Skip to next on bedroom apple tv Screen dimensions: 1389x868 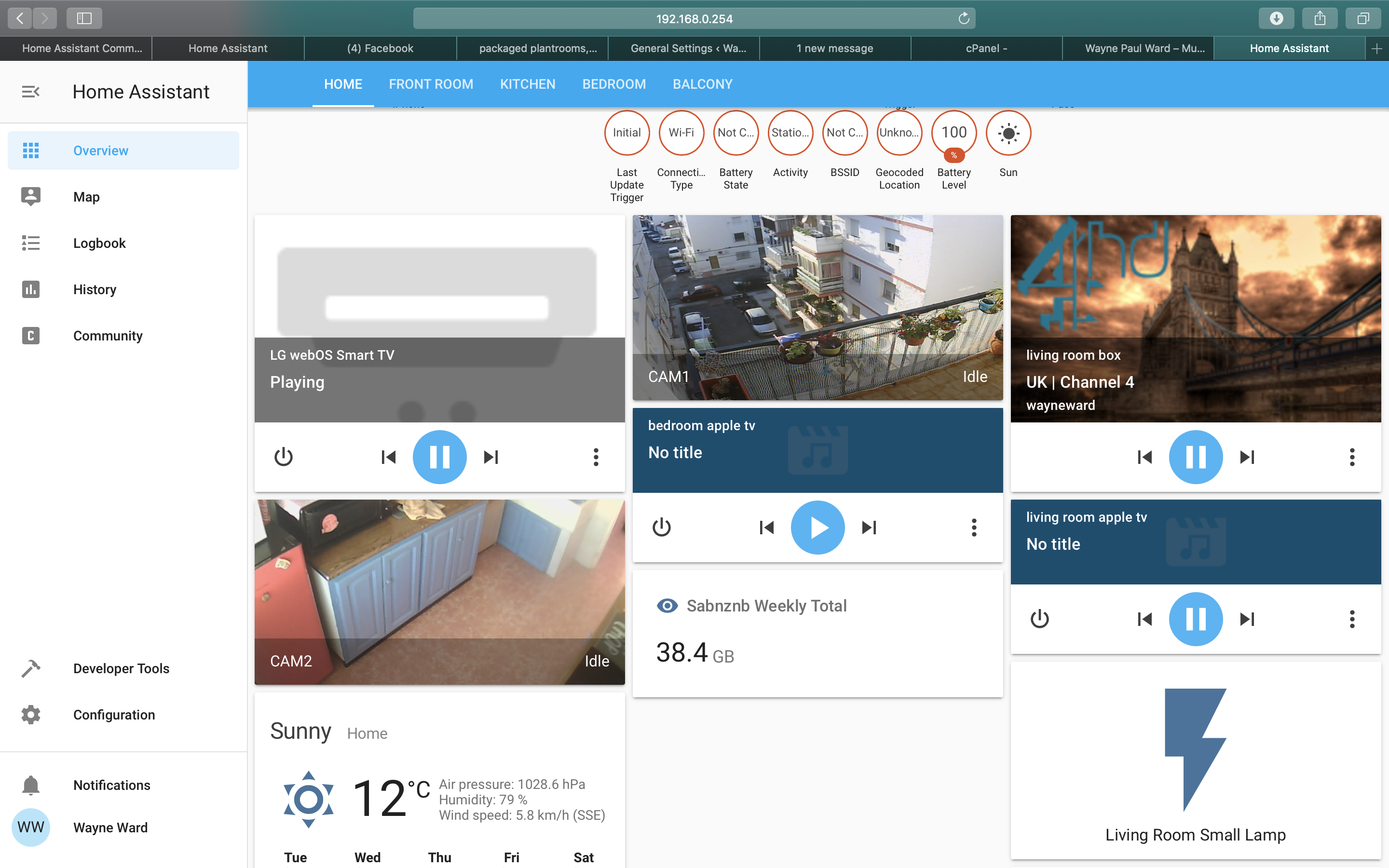(869, 527)
